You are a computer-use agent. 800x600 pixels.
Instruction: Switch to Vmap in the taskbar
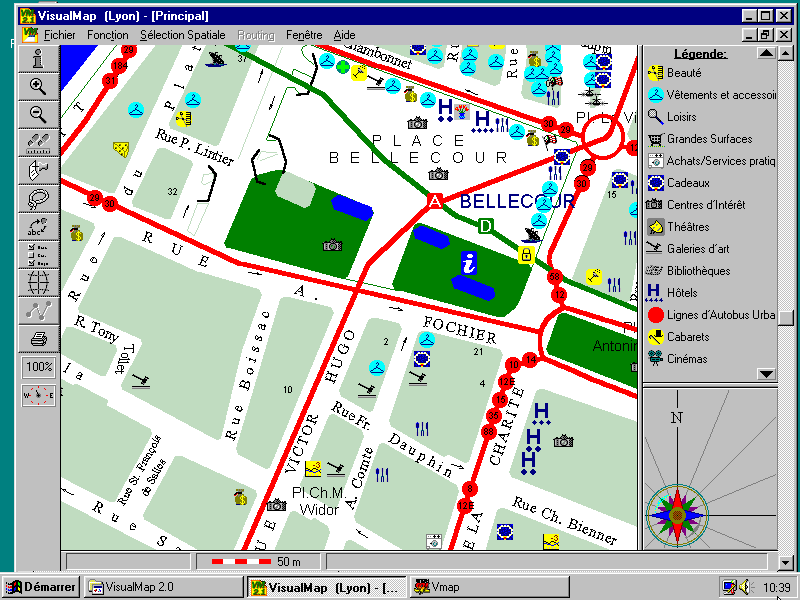[488, 587]
